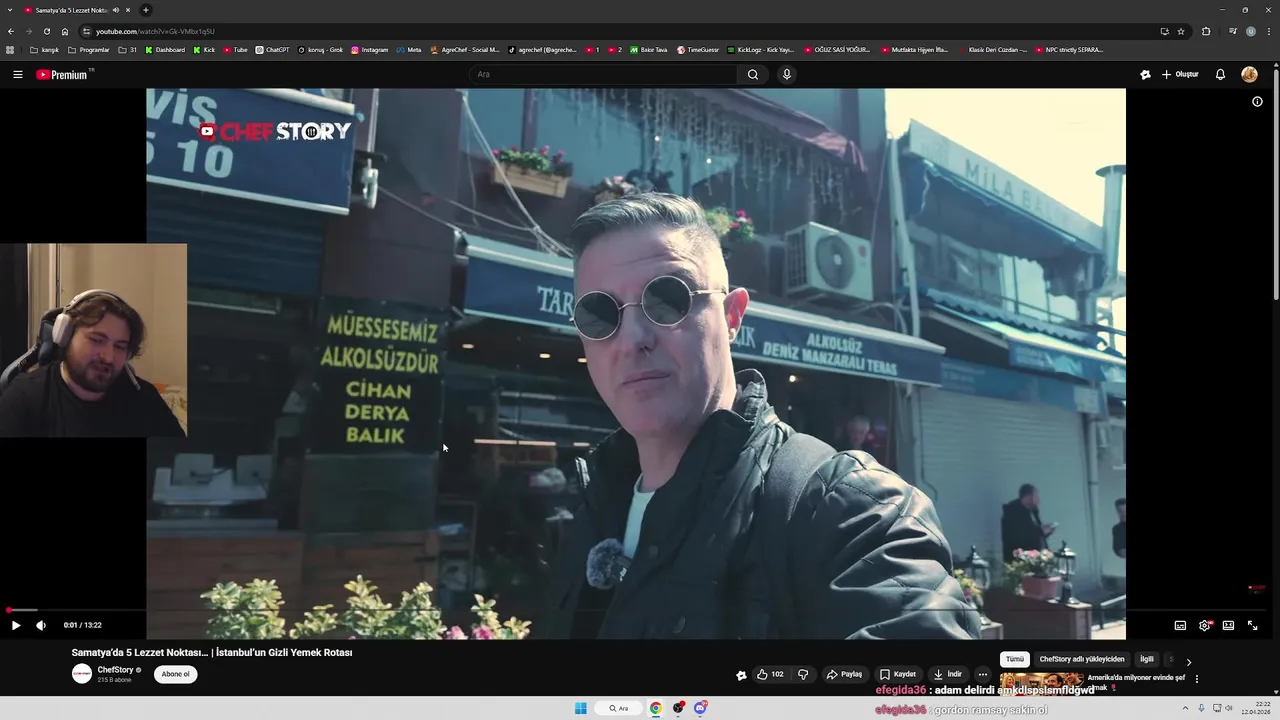Select the İlgili filter chip
1280x720 pixels.
[1147, 659]
